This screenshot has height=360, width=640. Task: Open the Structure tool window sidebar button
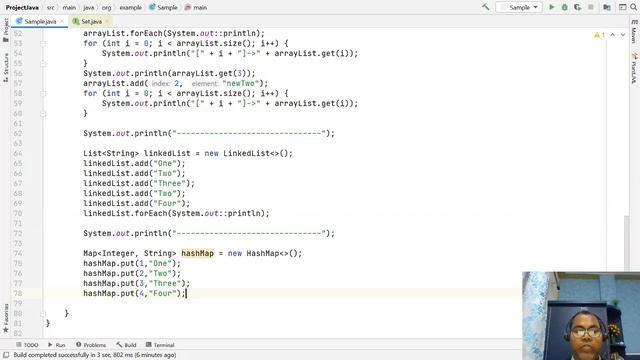[x=6, y=67]
